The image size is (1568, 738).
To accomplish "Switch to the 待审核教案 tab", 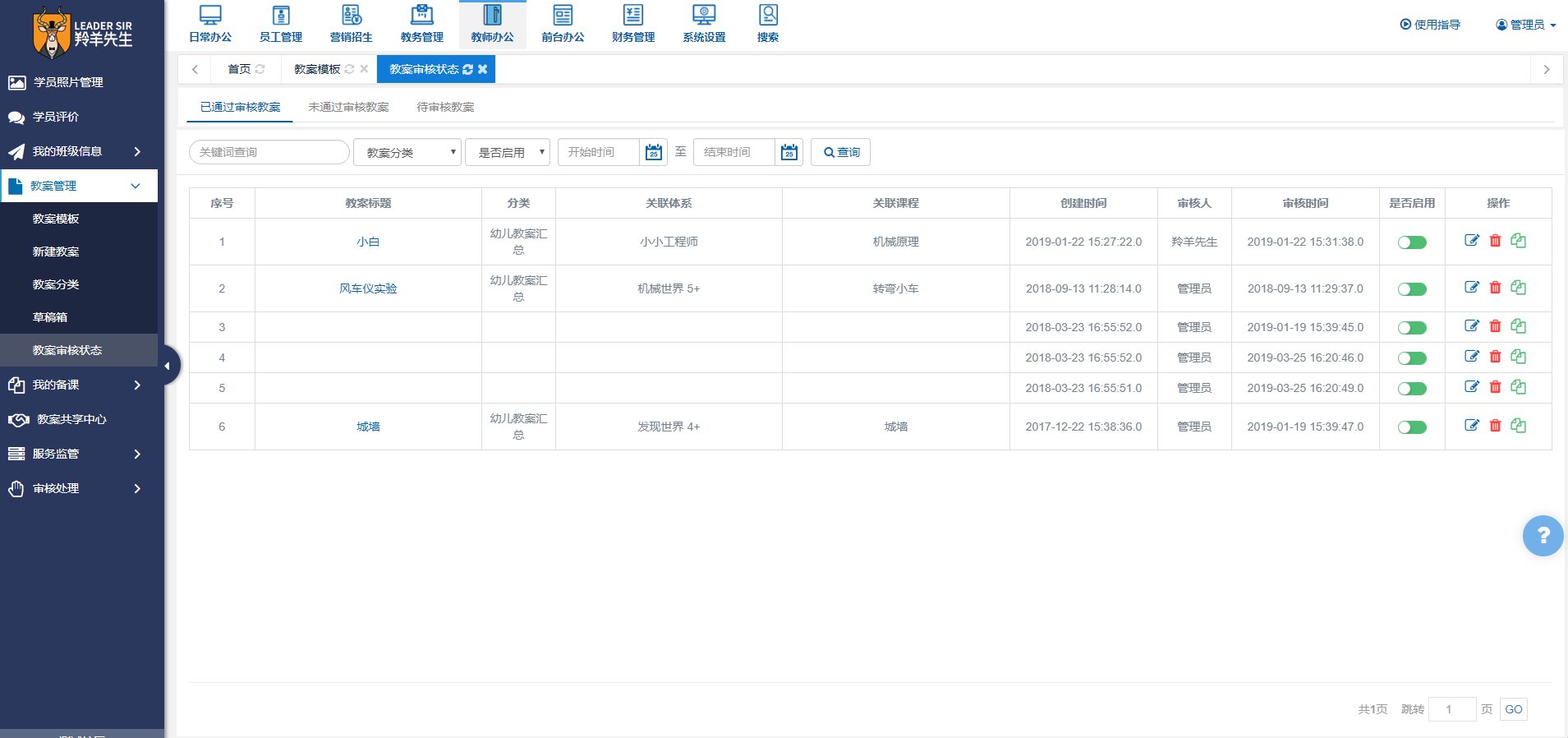I will (445, 107).
